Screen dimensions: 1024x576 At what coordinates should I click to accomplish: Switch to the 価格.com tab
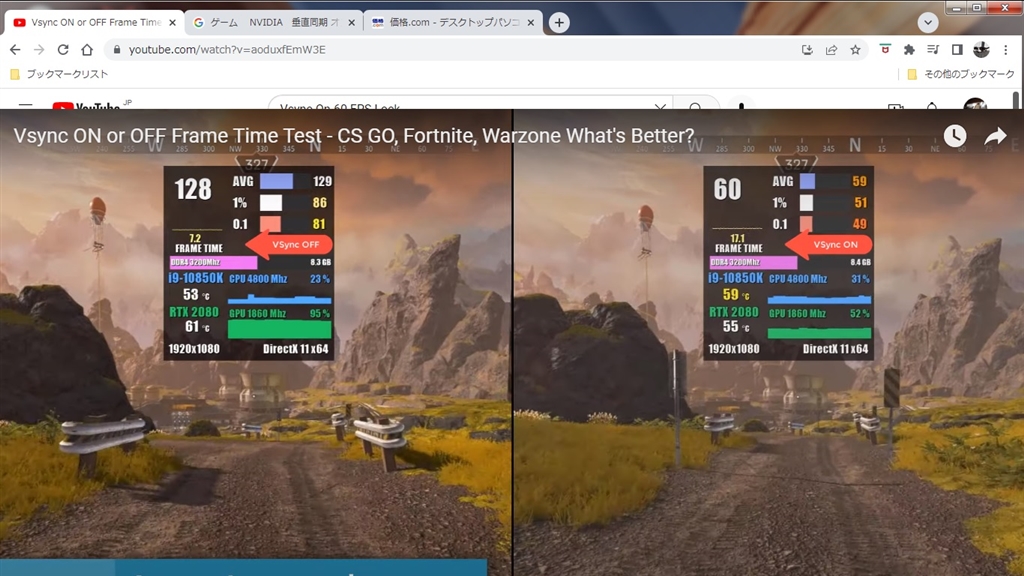[x=453, y=22]
